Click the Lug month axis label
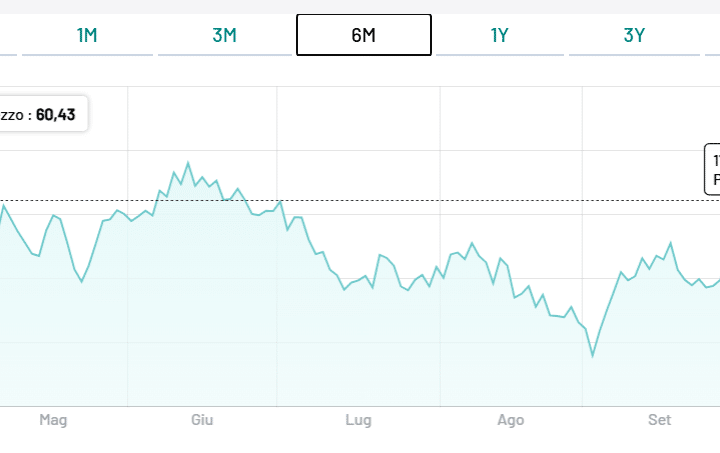The width and height of the screenshot is (720, 453). [358, 420]
